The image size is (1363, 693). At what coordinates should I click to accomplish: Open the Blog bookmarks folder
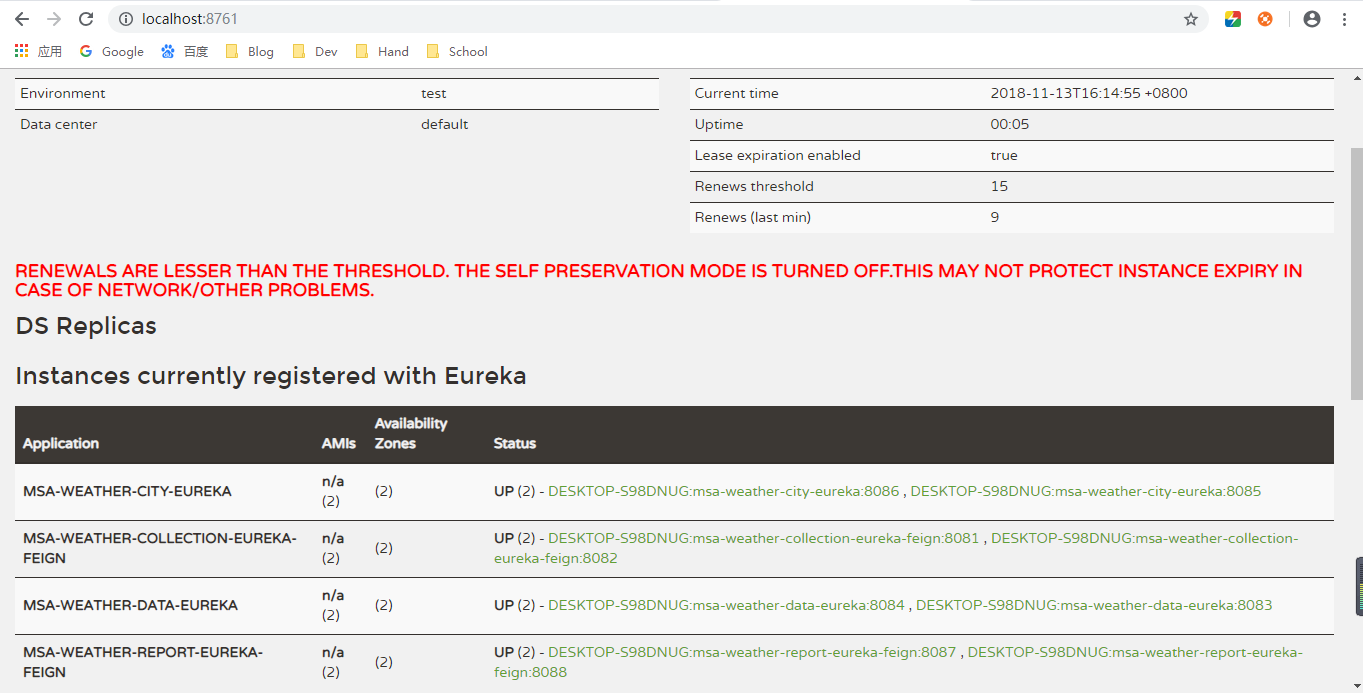(x=250, y=51)
